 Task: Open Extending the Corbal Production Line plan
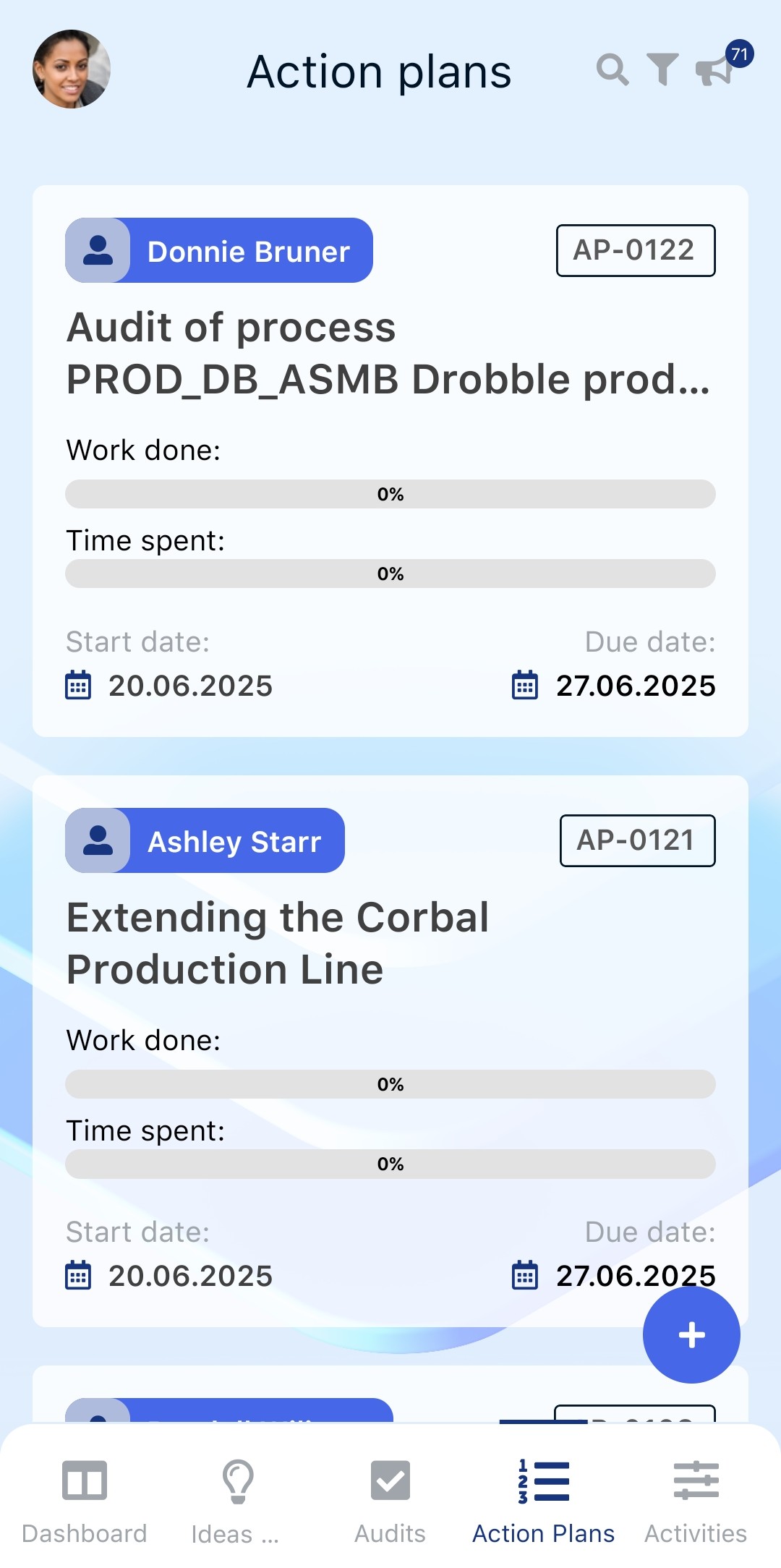pyautogui.click(x=278, y=943)
